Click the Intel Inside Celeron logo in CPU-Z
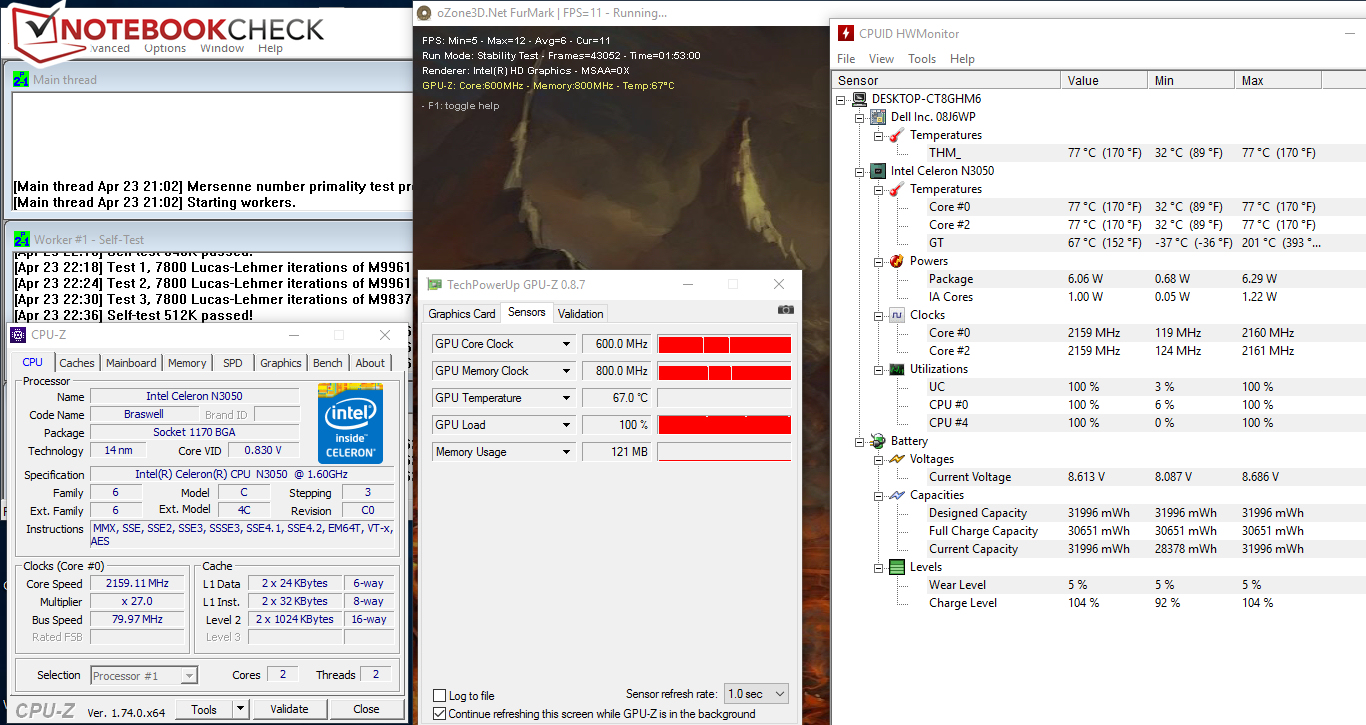1366x725 pixels. coord(348,423)
